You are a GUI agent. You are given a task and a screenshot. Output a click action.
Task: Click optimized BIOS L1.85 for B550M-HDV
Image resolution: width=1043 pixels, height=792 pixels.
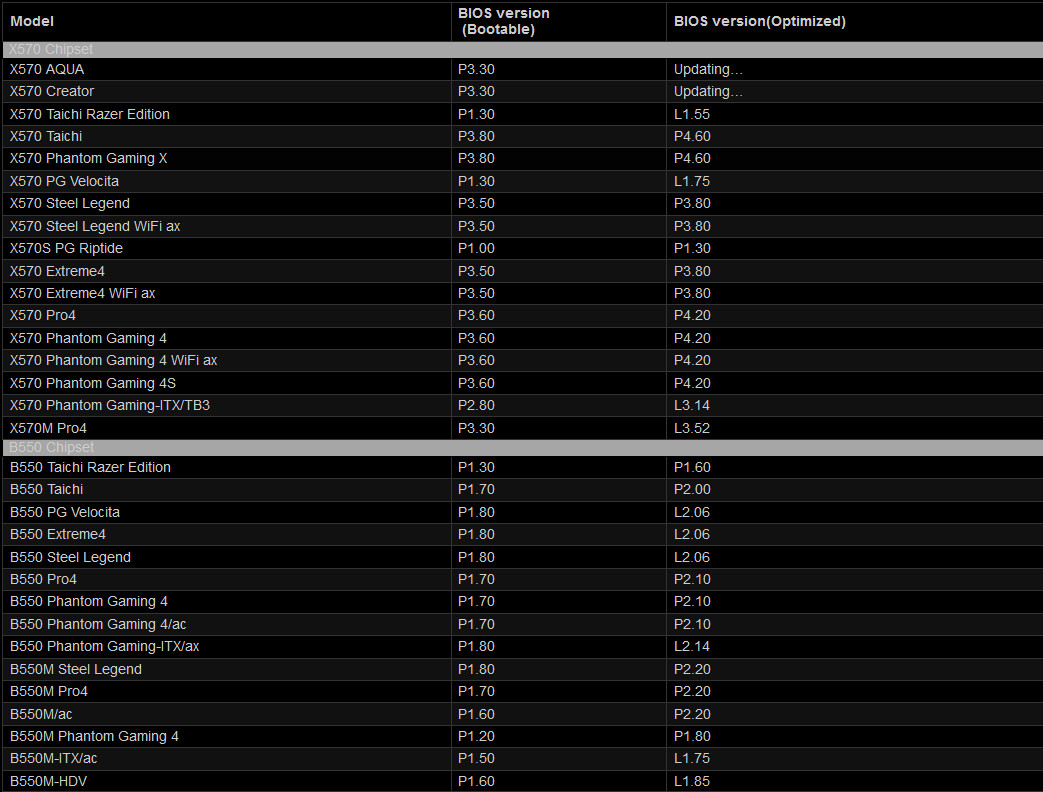[x=692, y=781]
